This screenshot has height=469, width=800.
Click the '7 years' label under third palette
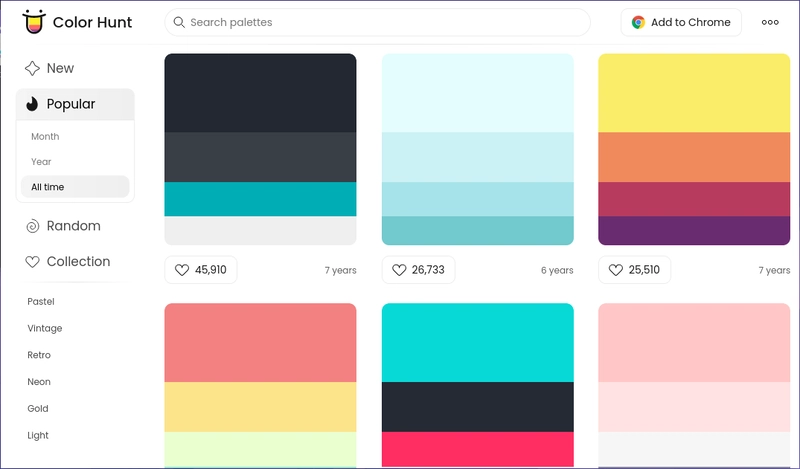pos(774,270)
